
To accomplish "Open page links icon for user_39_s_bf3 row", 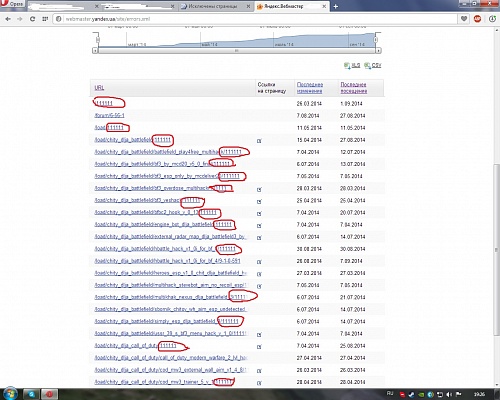I will (x=259, y=335).
